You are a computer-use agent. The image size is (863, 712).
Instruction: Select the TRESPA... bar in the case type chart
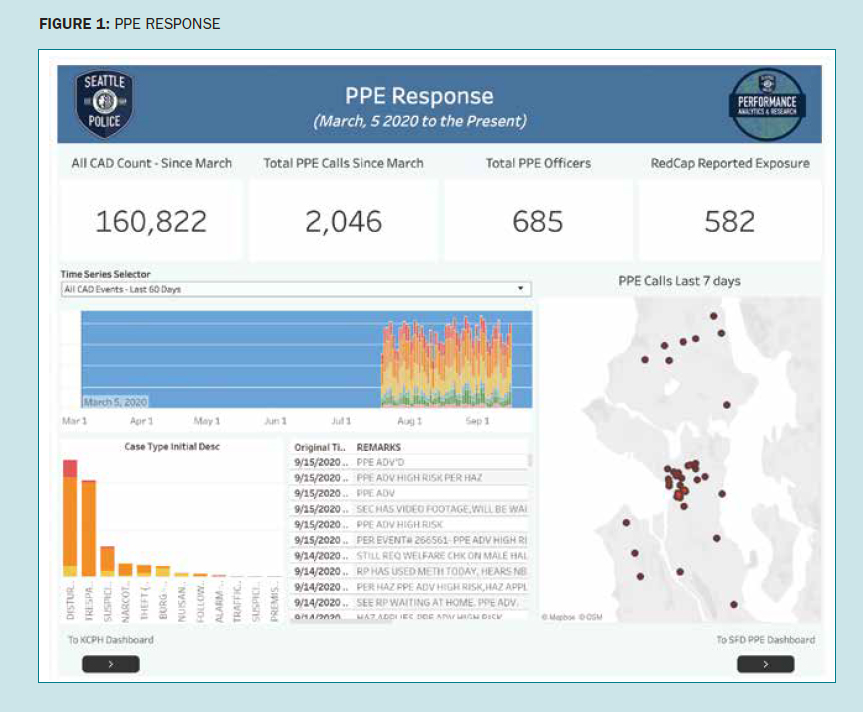[88, 528]
